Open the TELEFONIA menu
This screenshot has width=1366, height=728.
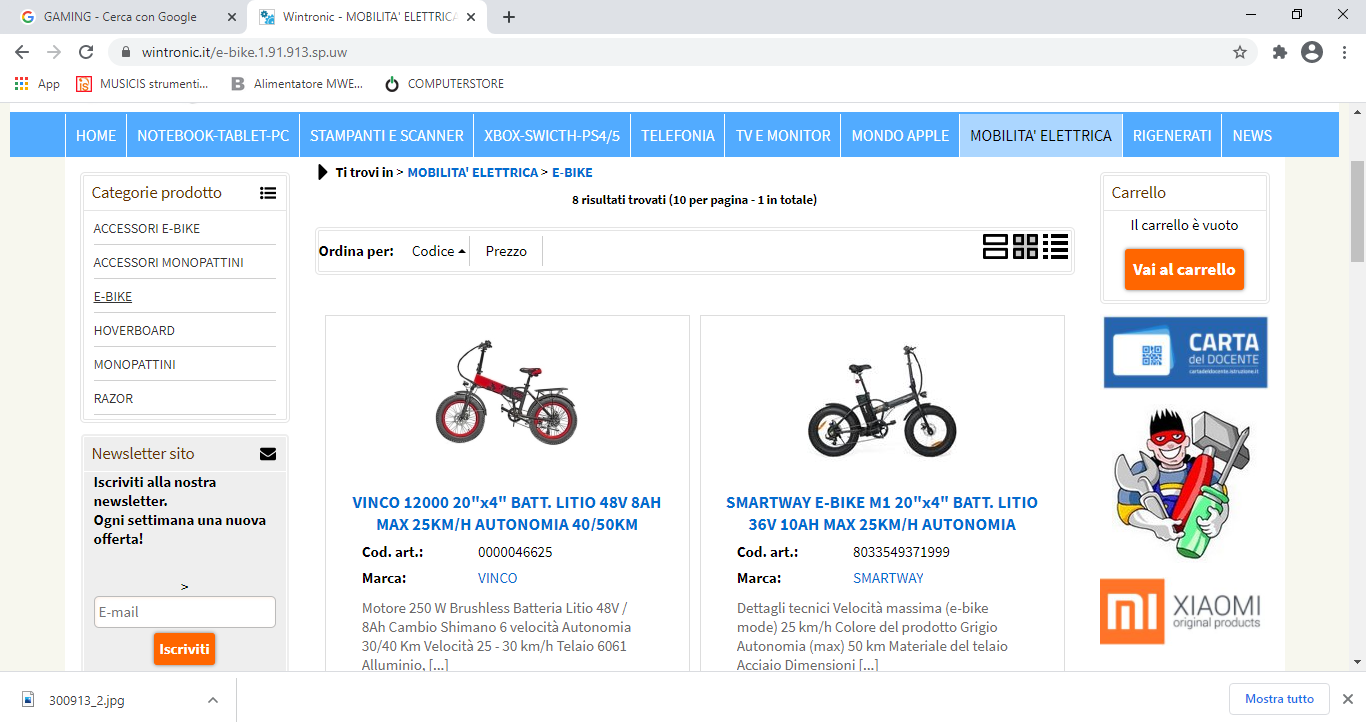pyautogui.click(x=678, y=135)
